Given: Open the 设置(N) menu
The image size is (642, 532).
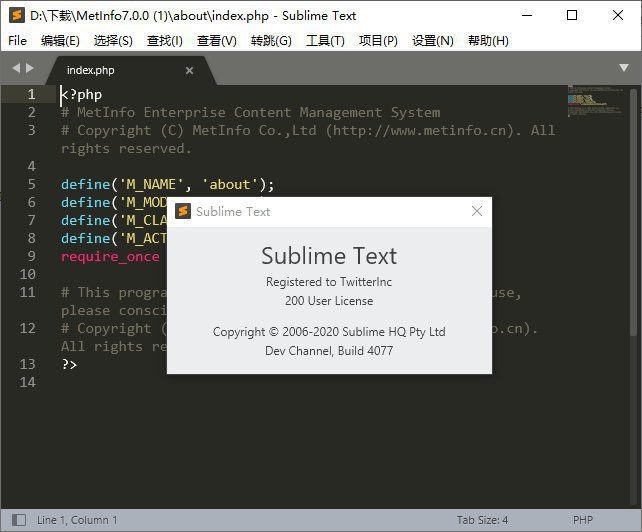Looking at the screenshot, I should (433, 40).
